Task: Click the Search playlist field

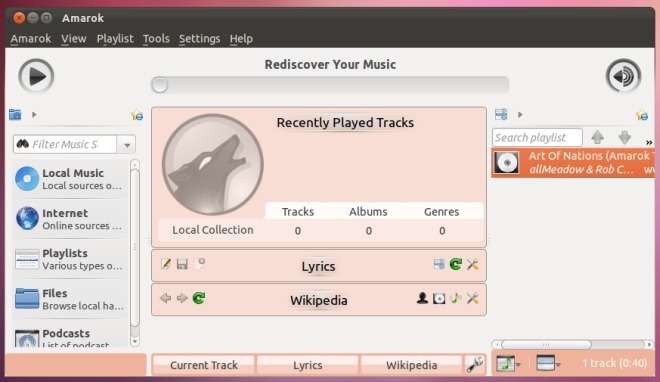Action: click(537, 137)
